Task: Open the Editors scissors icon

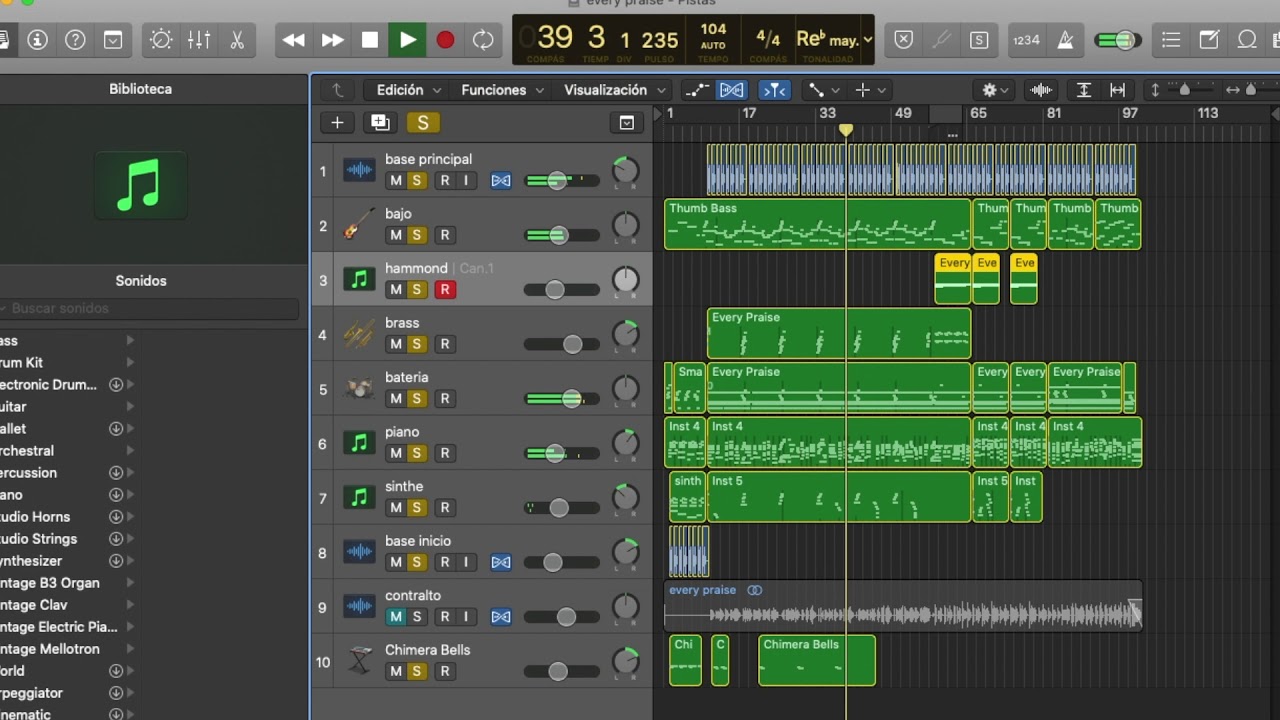Action: coord(237,40)
